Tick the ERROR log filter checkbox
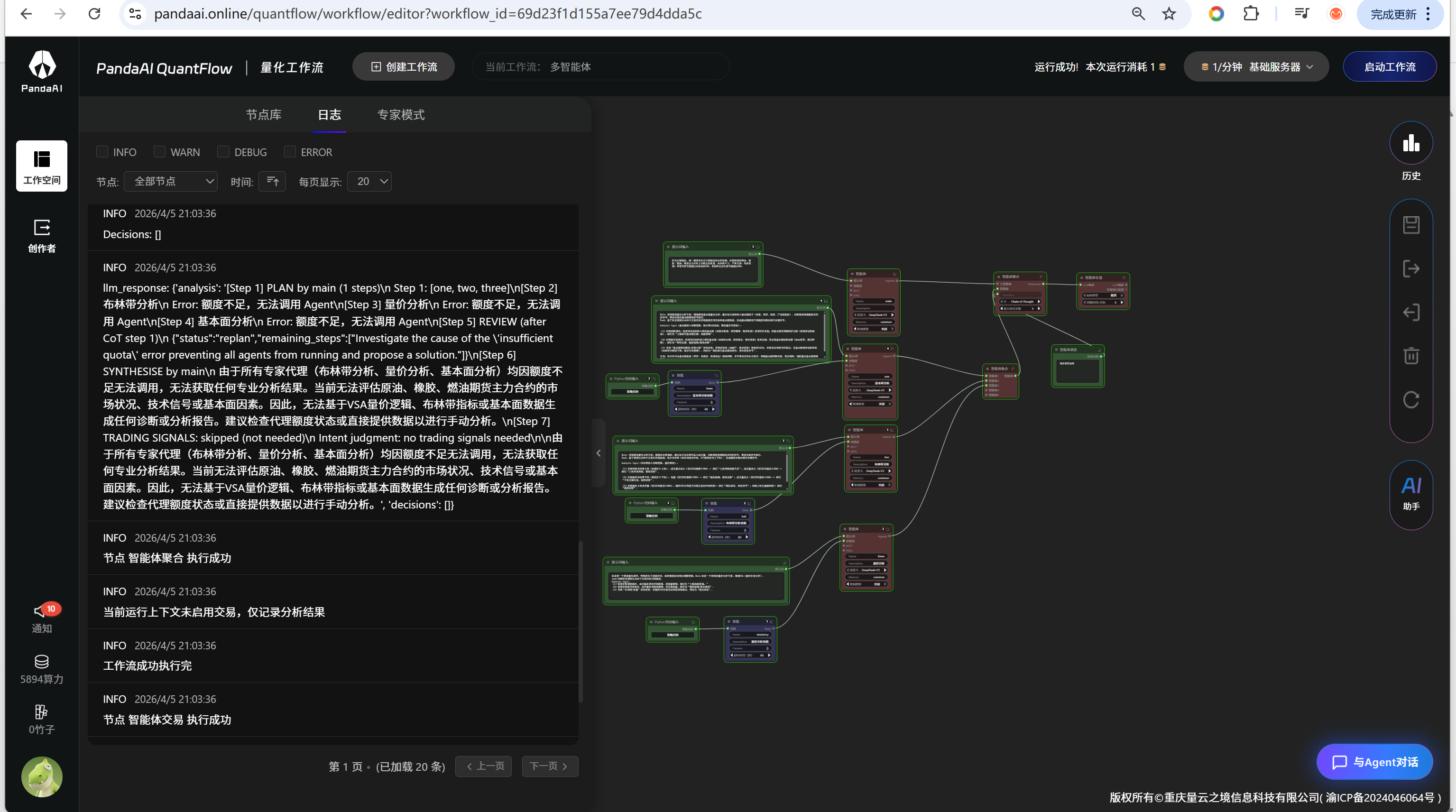This screenshot has height=812, width=1456. pos(290,151)
